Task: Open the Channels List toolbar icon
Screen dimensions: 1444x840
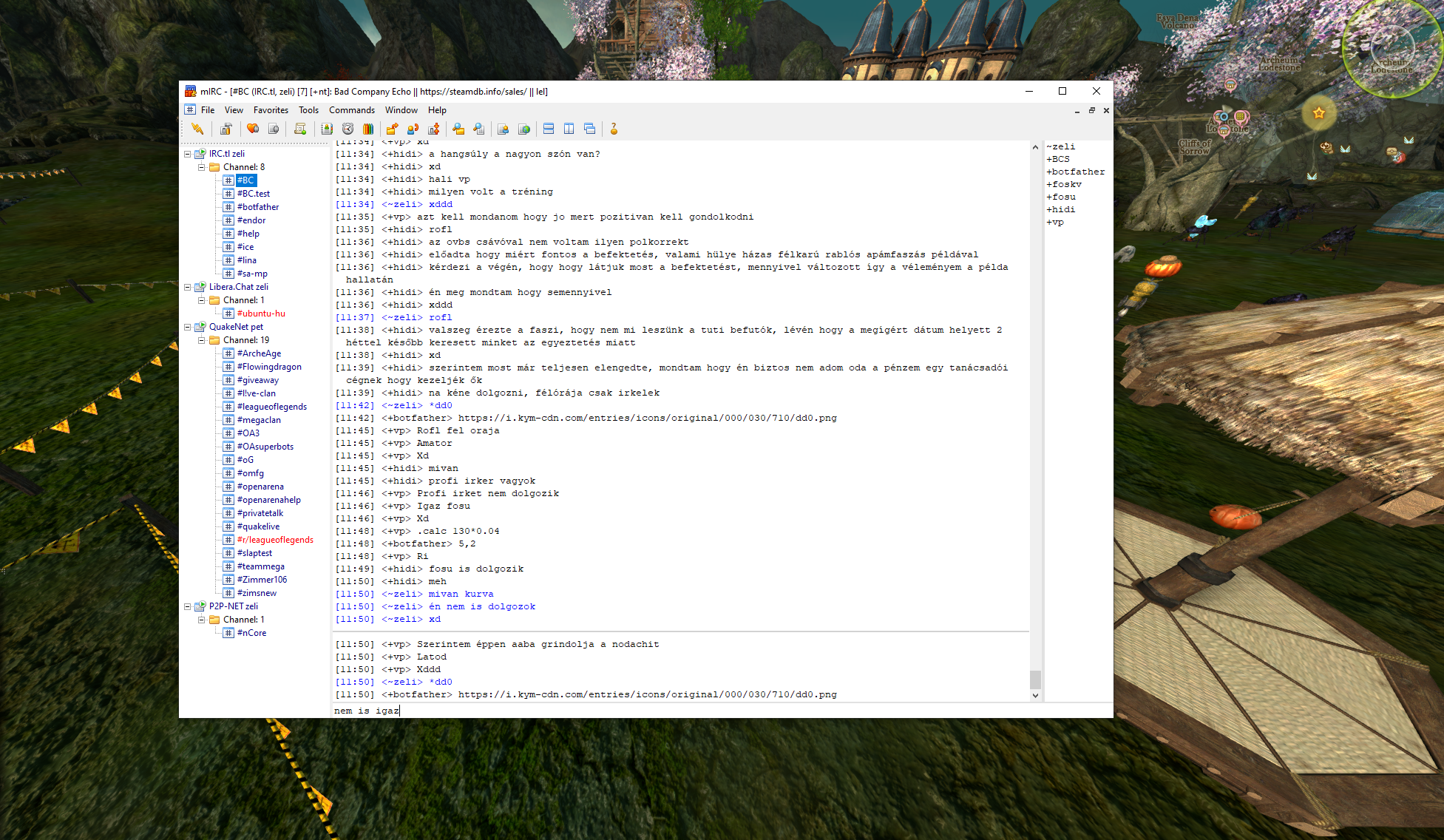Action: pyautogui.click(x=274, y=129)
